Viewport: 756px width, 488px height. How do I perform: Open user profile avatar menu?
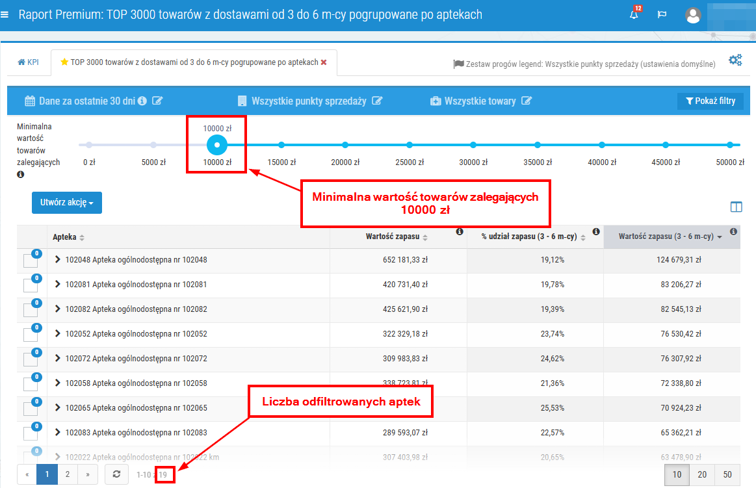[694, 15]
